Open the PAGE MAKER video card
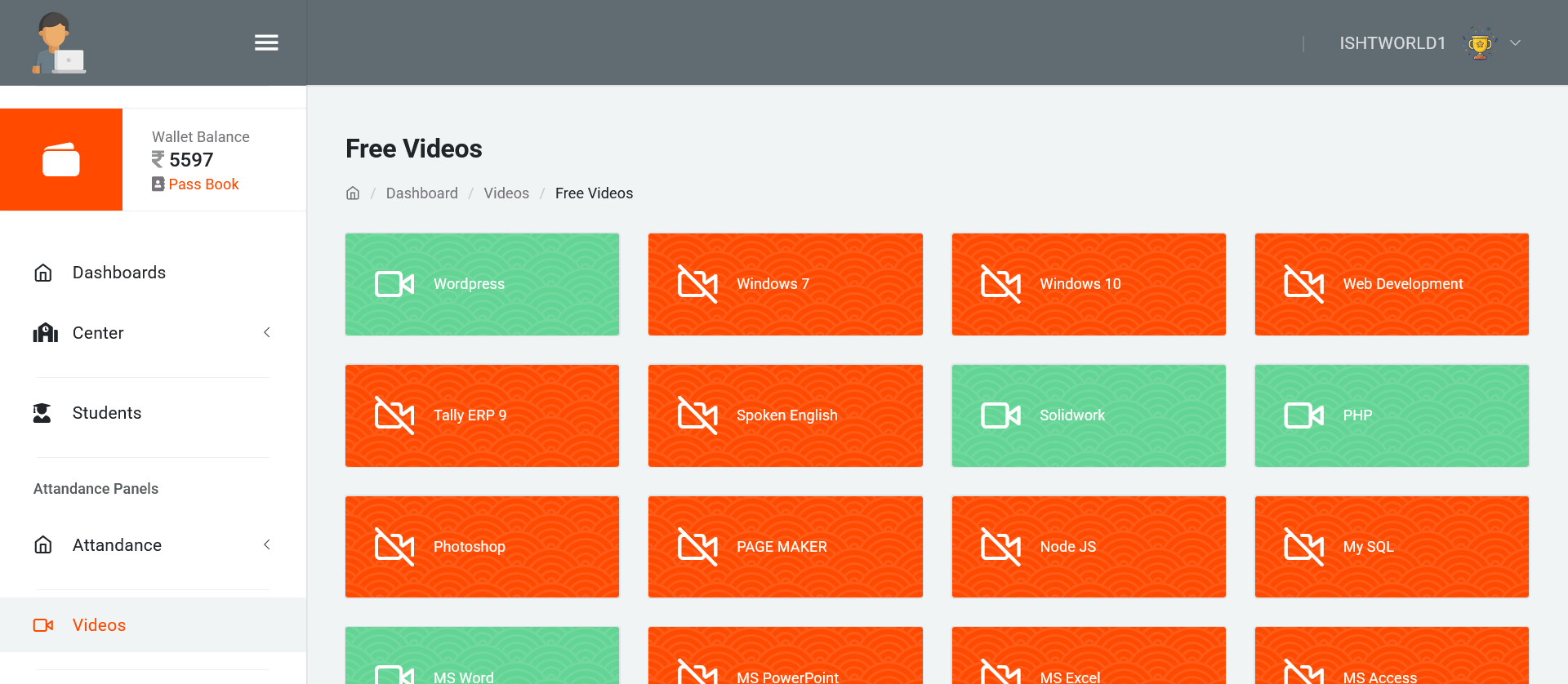1568x684 pixels. 786,547
